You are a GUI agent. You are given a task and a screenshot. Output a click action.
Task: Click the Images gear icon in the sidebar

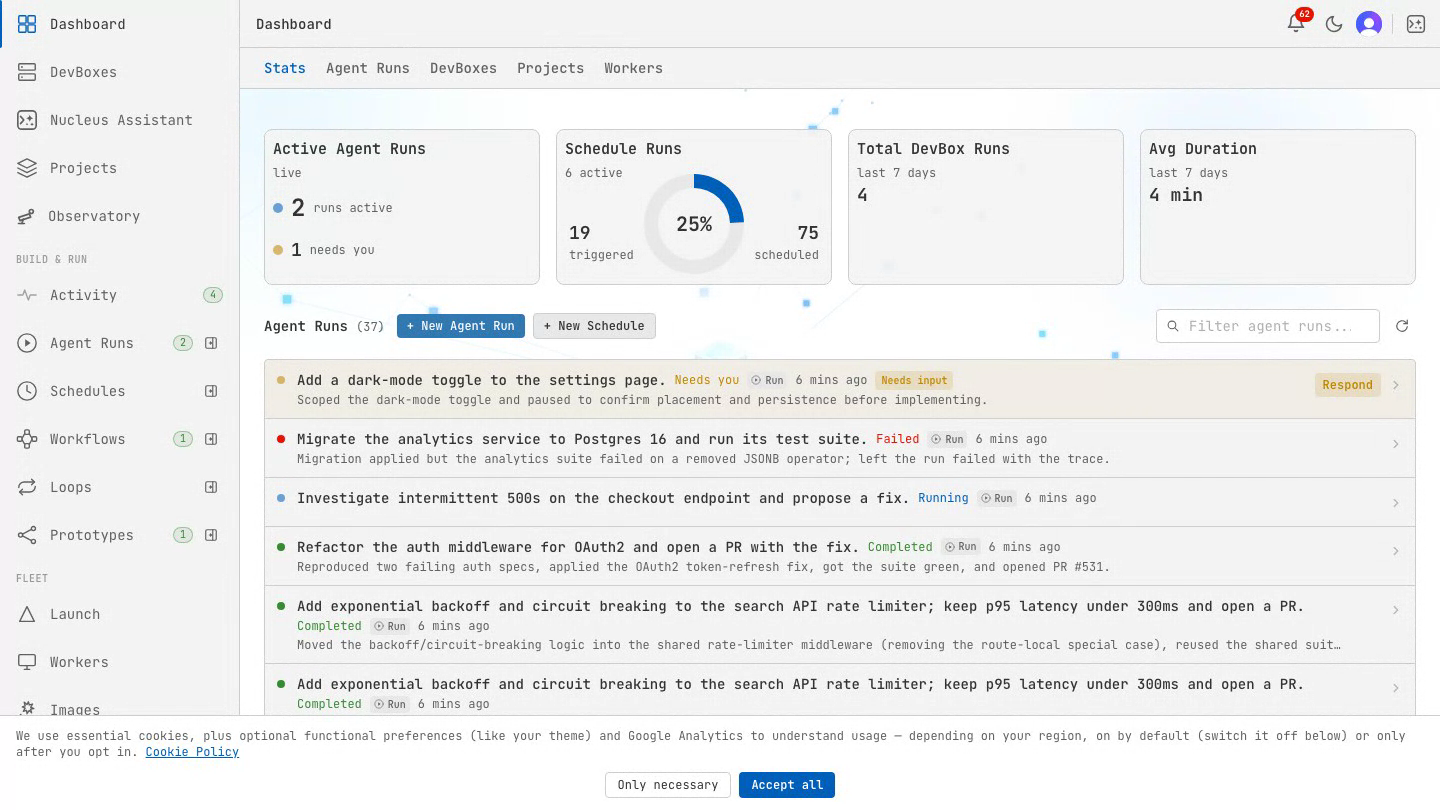click(27, 708)
